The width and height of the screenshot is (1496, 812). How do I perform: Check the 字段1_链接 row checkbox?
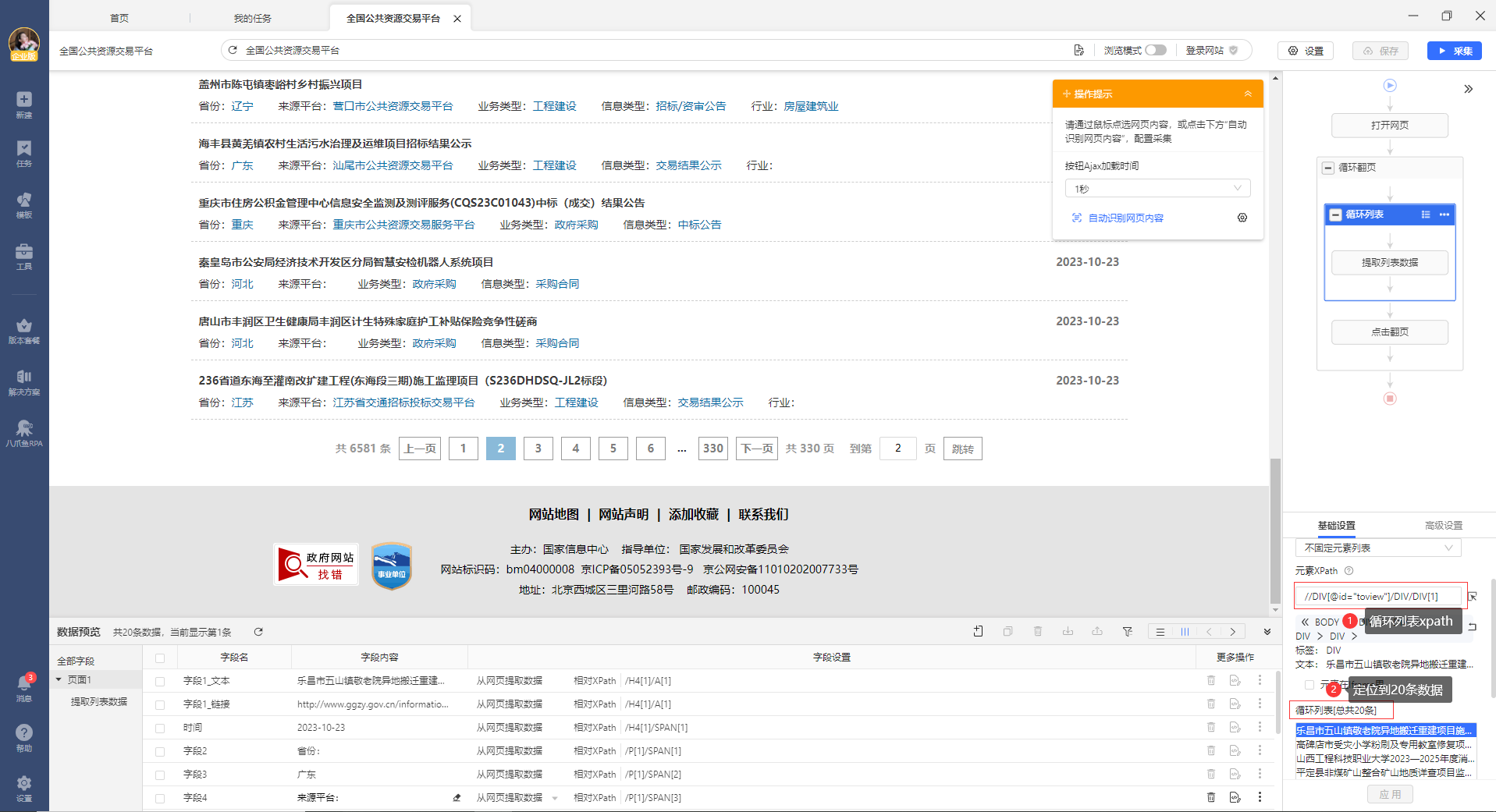point(160,704)
